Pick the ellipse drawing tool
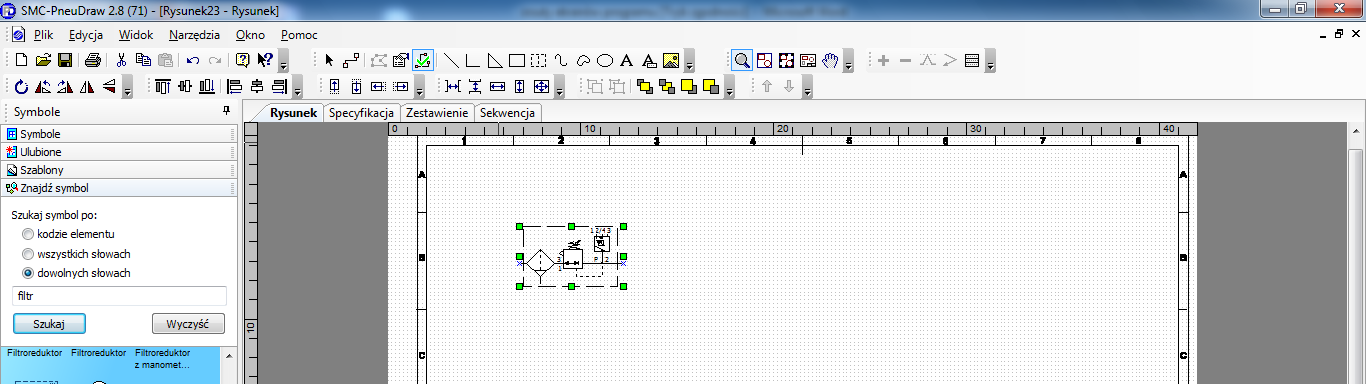This screenshot has height=384, width=1366. 604,60
